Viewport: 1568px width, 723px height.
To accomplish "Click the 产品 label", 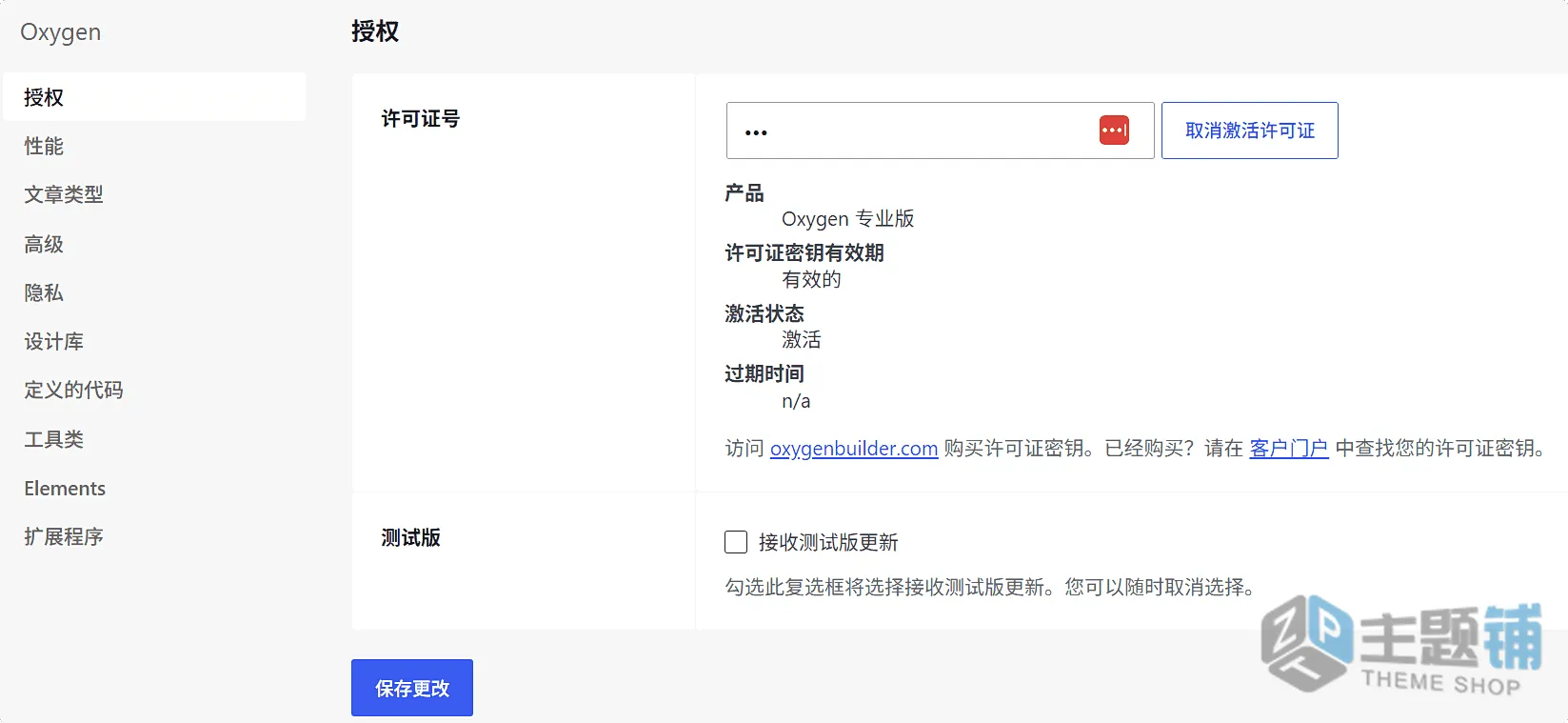I will [744, 192].
